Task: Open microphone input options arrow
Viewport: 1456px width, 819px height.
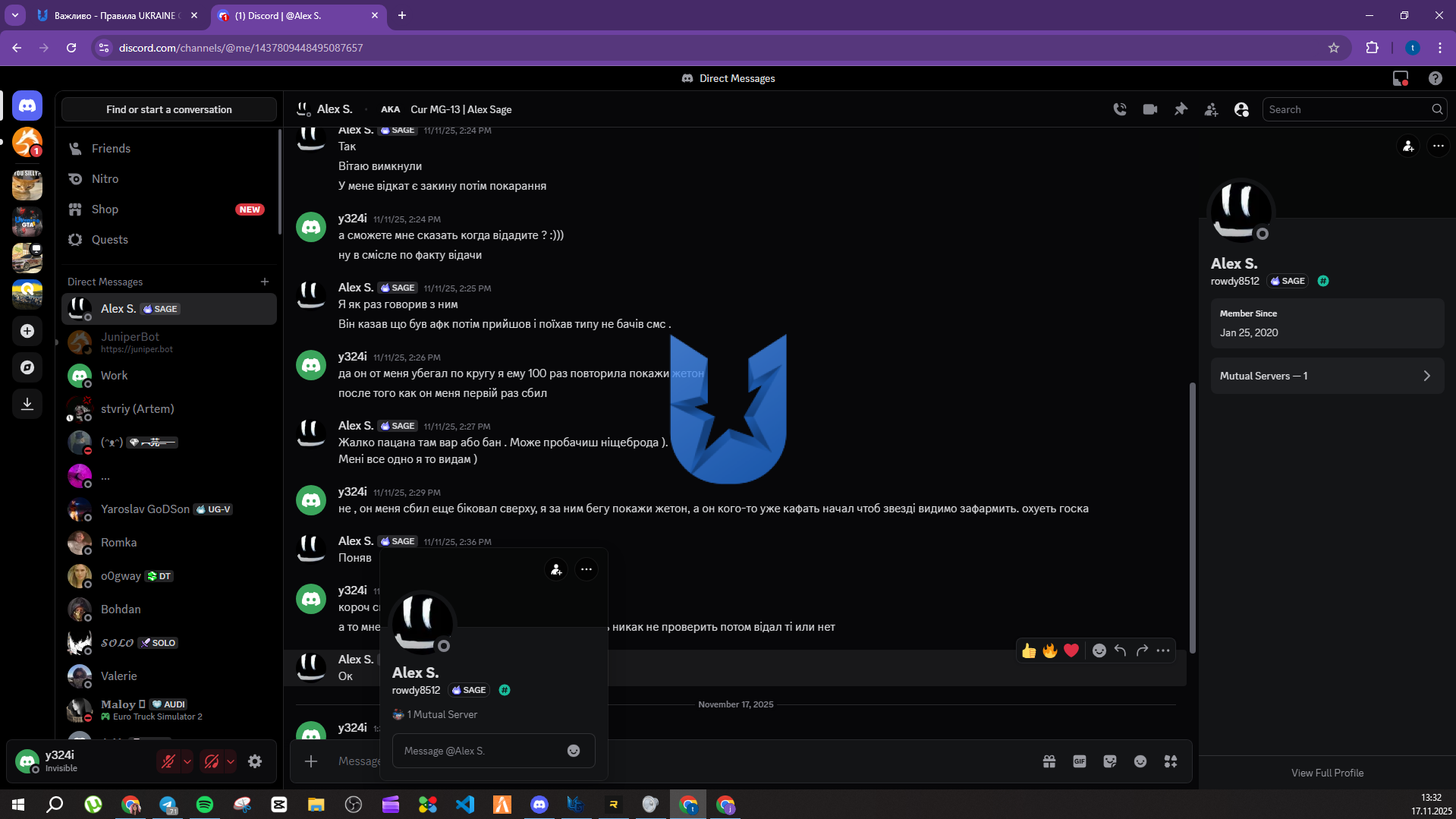Action: point(187,761)
